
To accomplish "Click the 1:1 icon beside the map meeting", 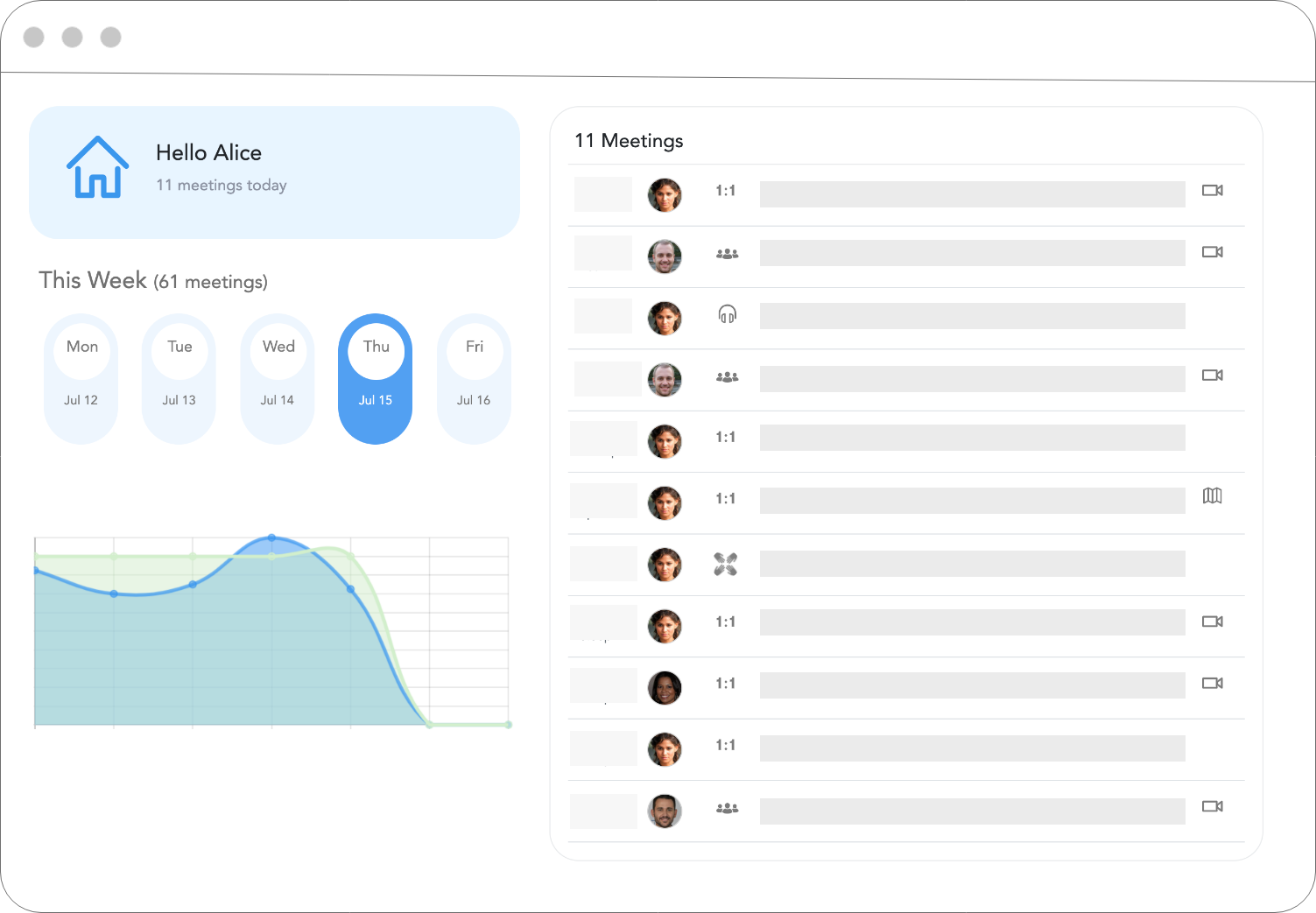I will [x=726, y=499].
